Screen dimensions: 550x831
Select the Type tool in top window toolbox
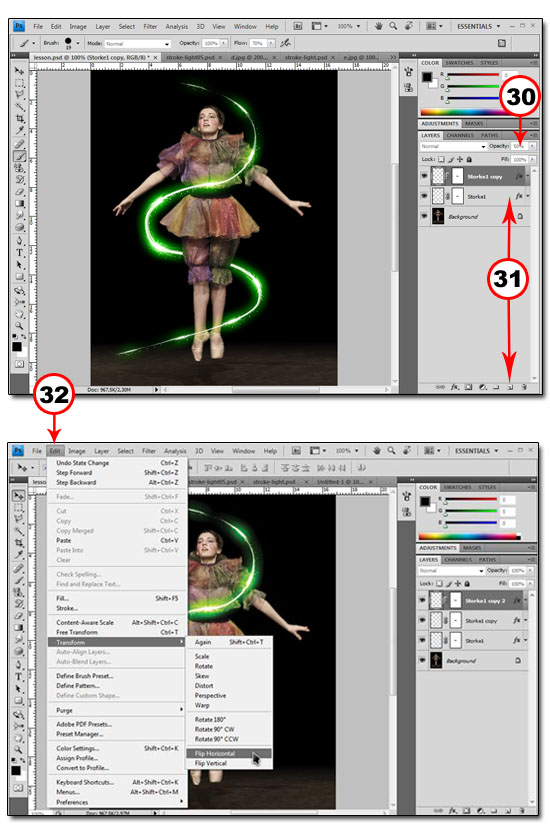[x=20, y=253]
